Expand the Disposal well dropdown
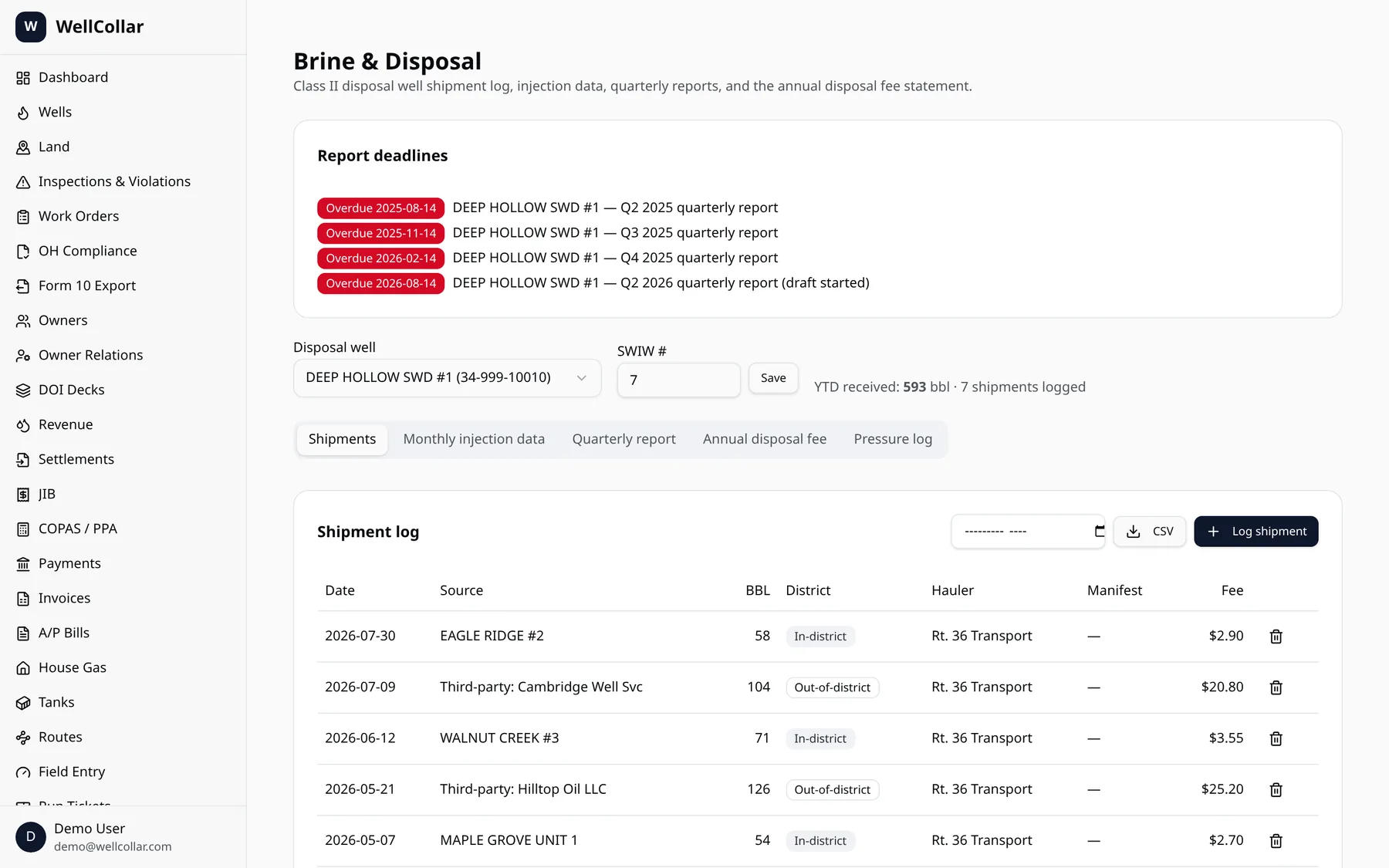This screenshot has width=1389, height=868. point(447,378)
